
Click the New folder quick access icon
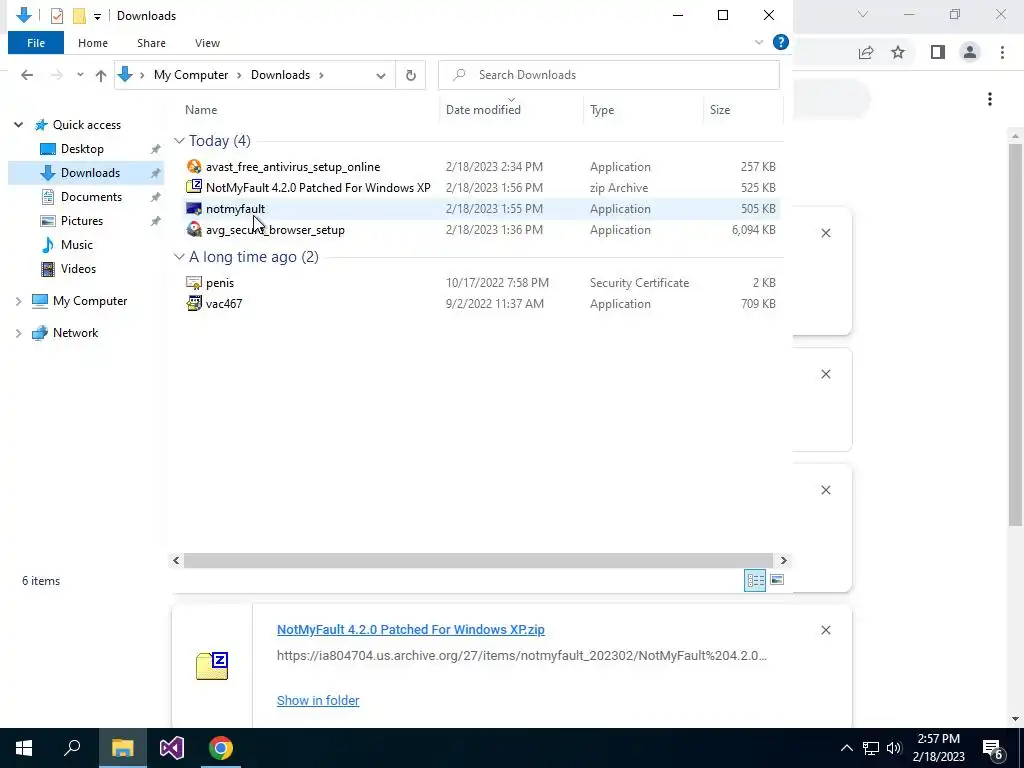[79, 16]
